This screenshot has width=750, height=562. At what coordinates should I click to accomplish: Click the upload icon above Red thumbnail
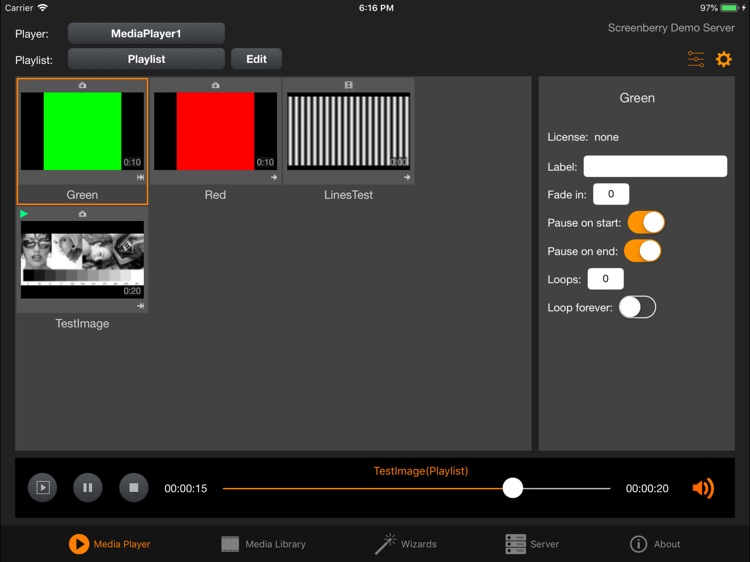point(215,85)
